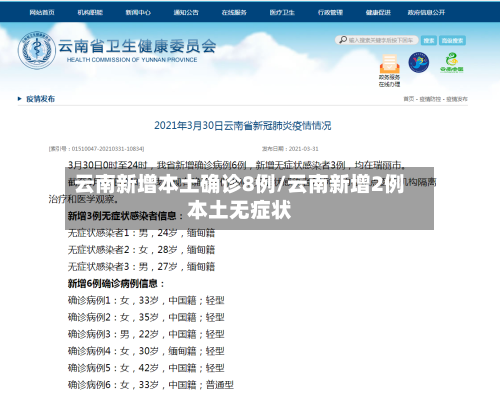
Task: Click the triangle marker beside 疫情发布
Action: (x=20, y=99)
